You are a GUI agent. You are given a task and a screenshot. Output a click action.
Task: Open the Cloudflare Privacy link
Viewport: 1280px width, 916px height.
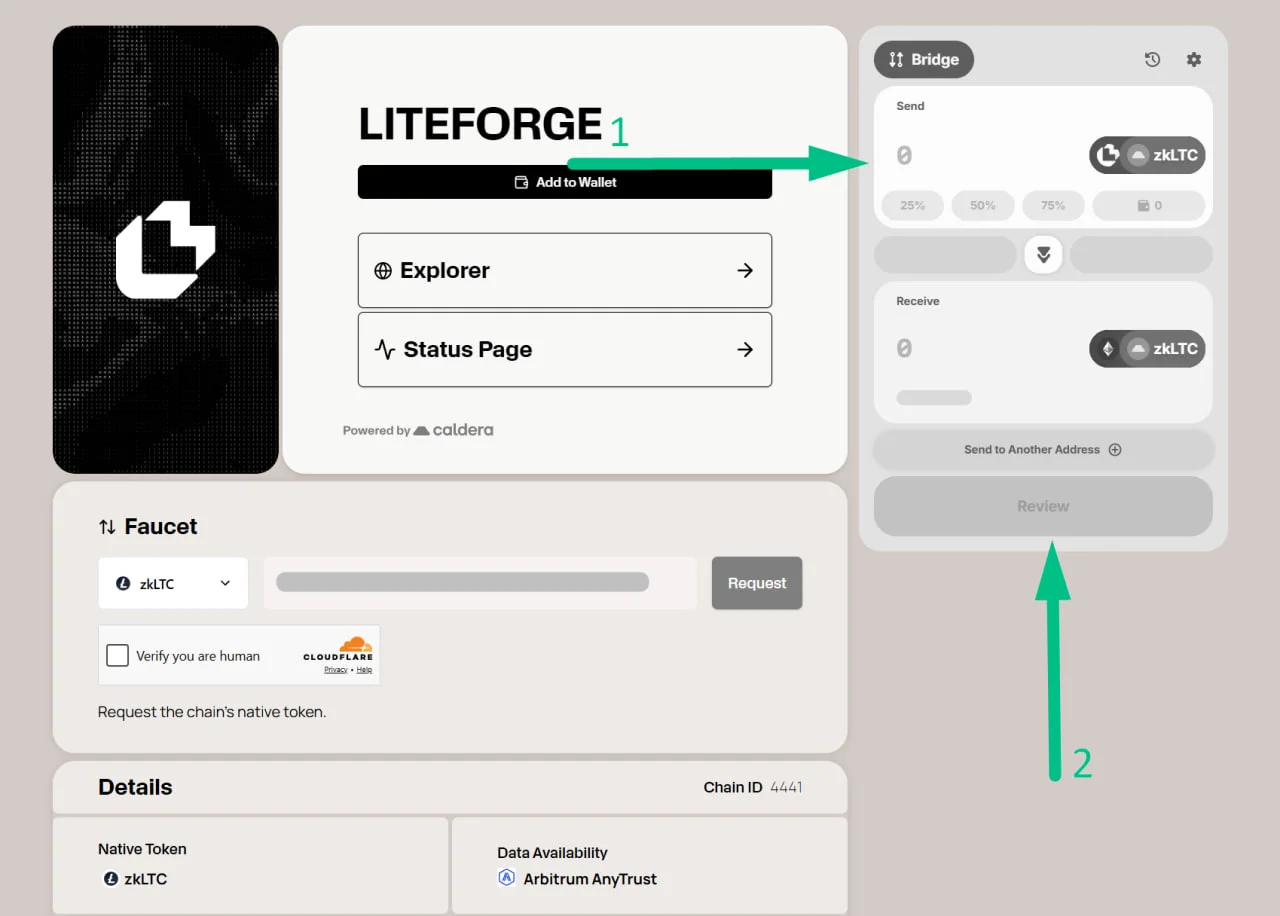(336, 670)
